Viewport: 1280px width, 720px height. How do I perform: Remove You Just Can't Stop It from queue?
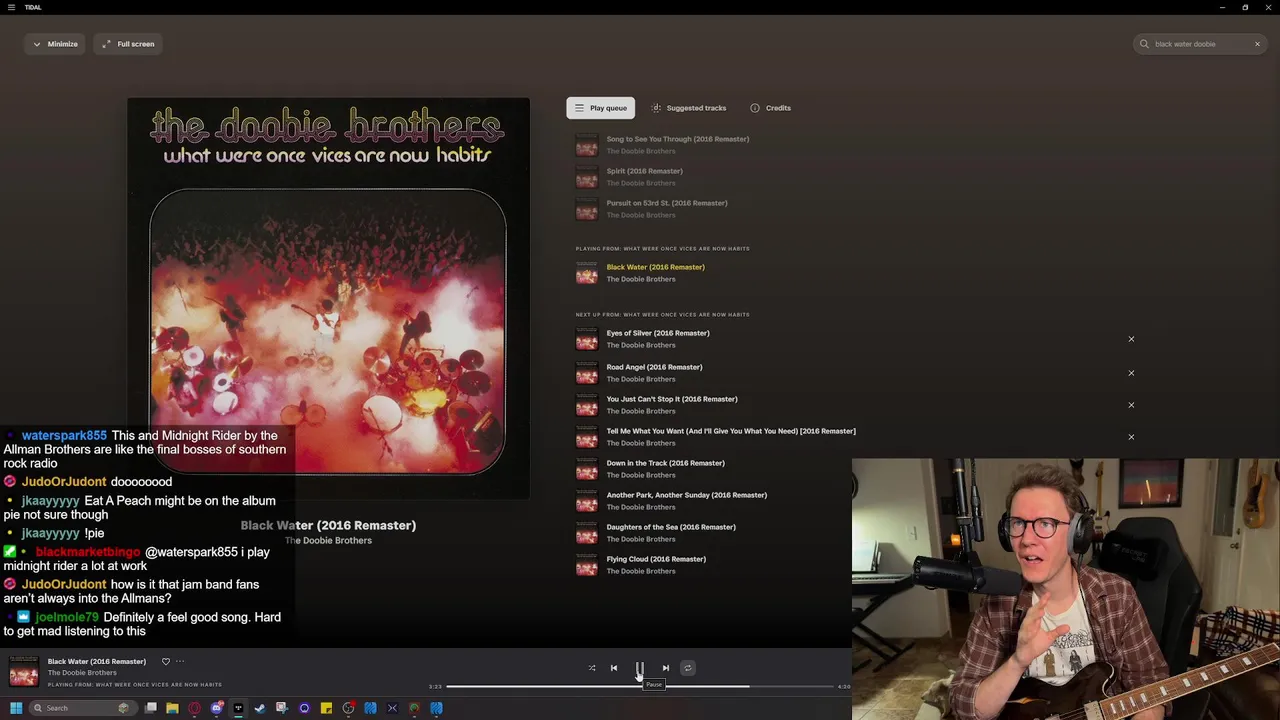pos(1131,405)
